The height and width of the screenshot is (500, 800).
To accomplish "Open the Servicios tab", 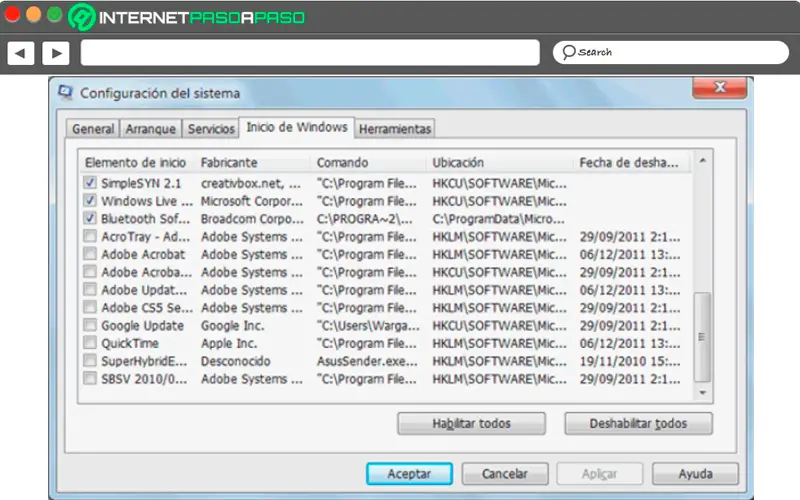I will point(211,129).
